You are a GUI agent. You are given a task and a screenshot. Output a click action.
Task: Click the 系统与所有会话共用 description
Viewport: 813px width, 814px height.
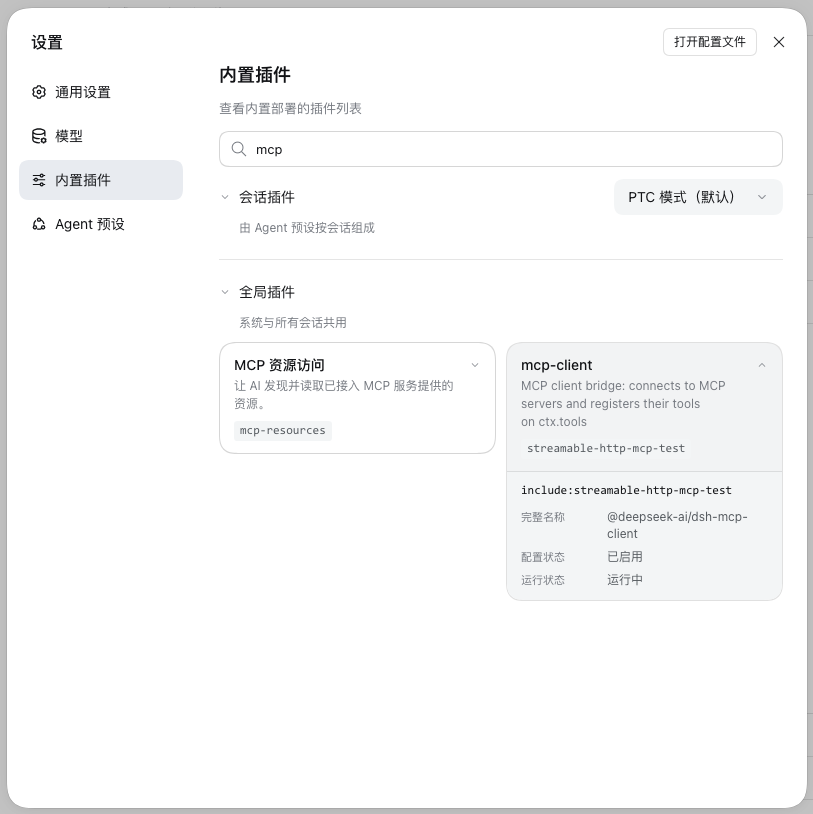coord(293,323)
